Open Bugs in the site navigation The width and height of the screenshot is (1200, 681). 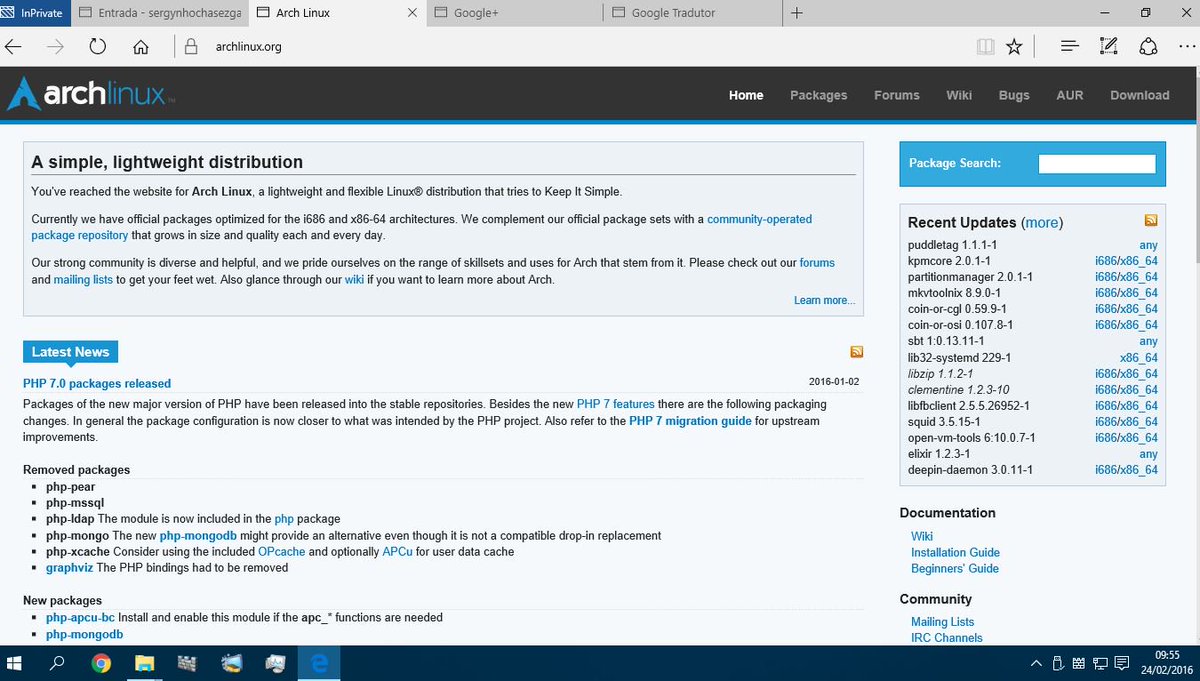click(1014, 95)
